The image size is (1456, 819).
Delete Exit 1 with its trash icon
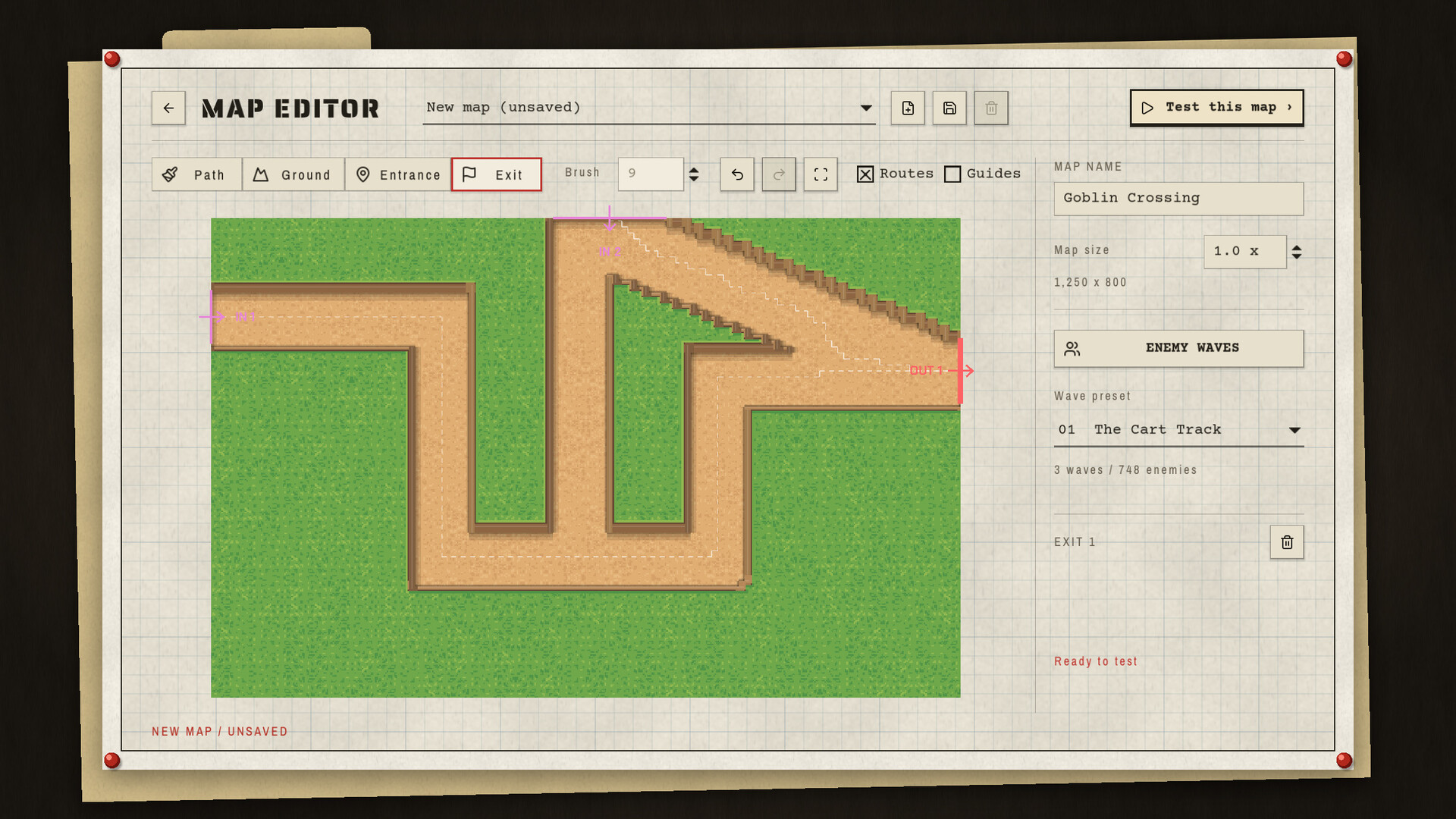[x=1287, y=542]
